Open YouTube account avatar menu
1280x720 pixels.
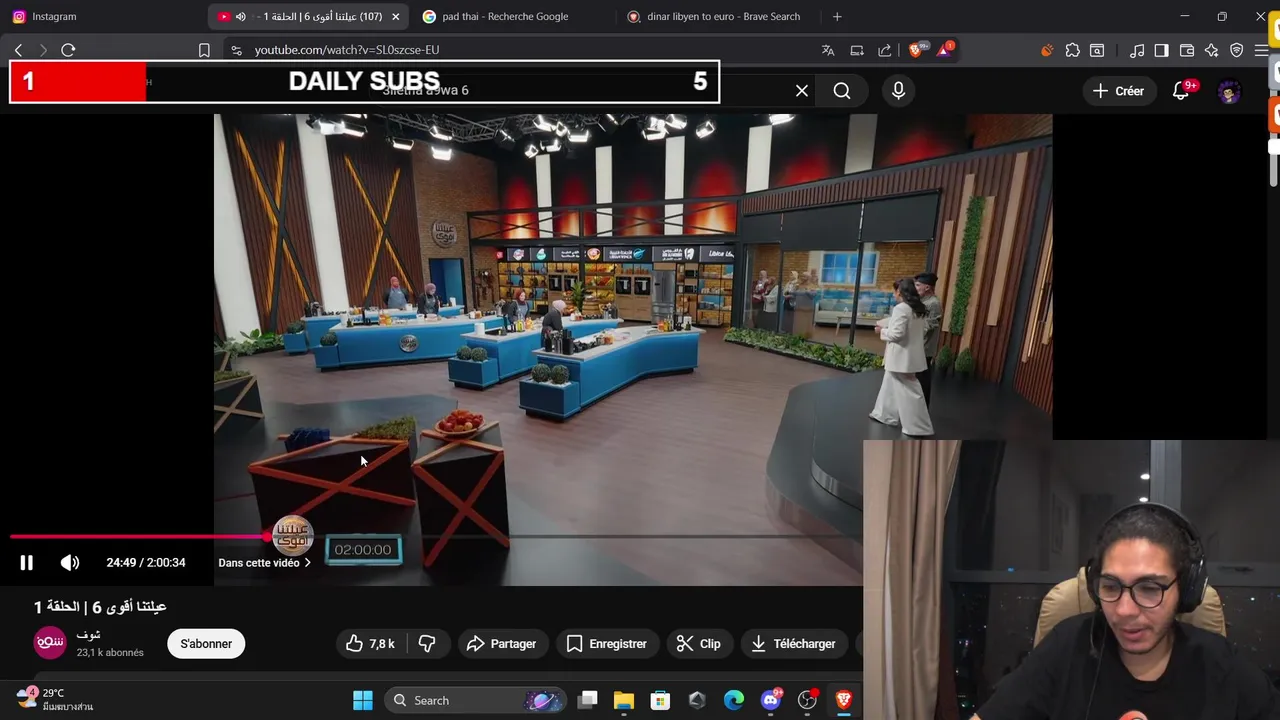1229,91
